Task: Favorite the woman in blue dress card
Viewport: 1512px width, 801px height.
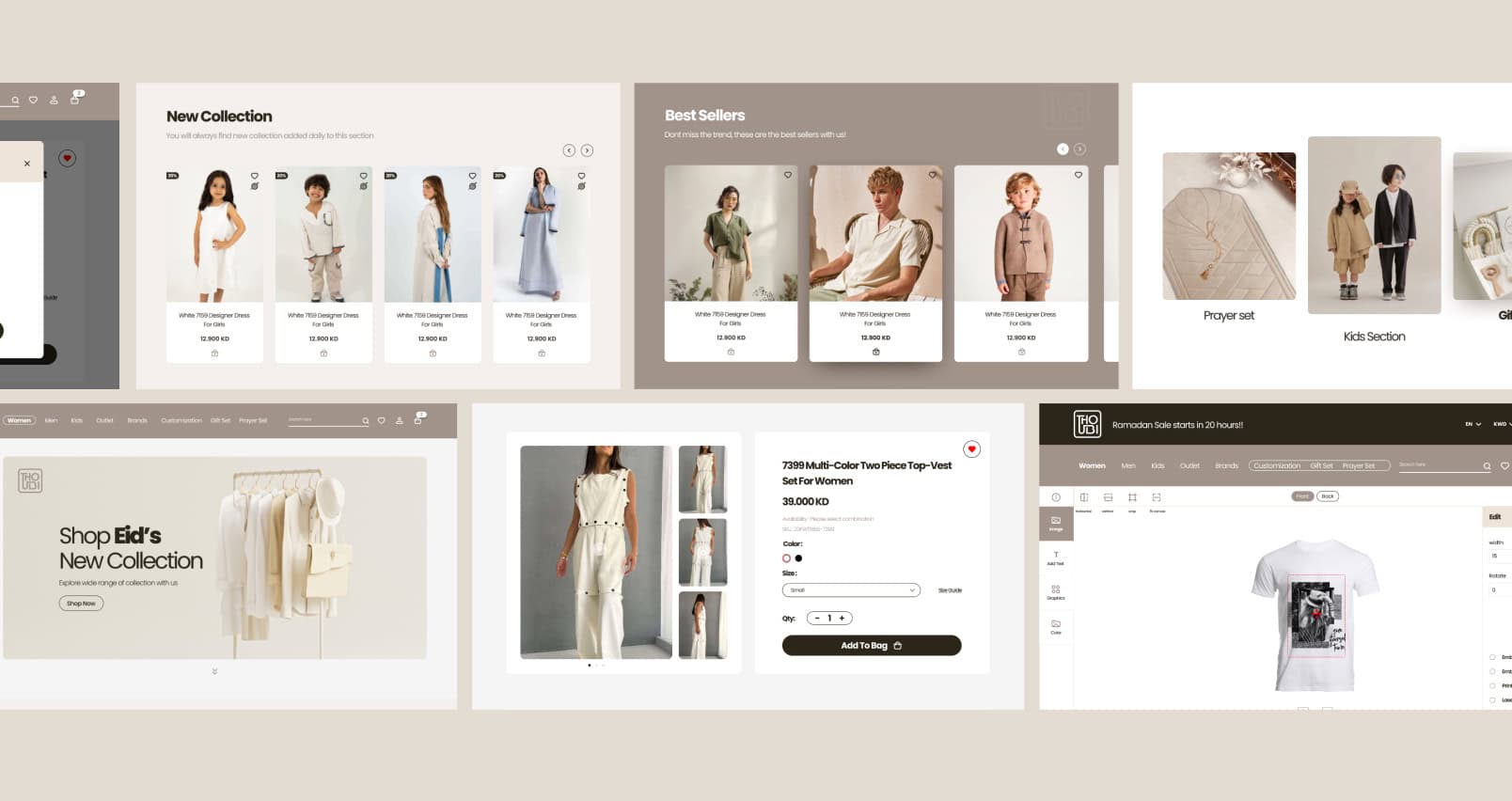Action: pos(581,176)
